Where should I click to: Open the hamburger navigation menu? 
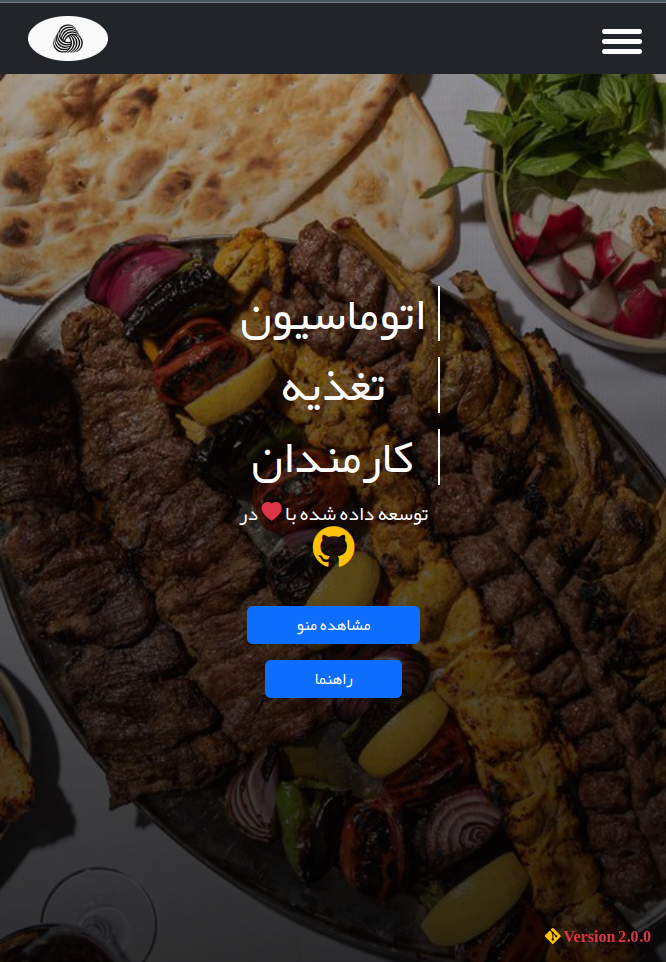[x=622, y=40]
